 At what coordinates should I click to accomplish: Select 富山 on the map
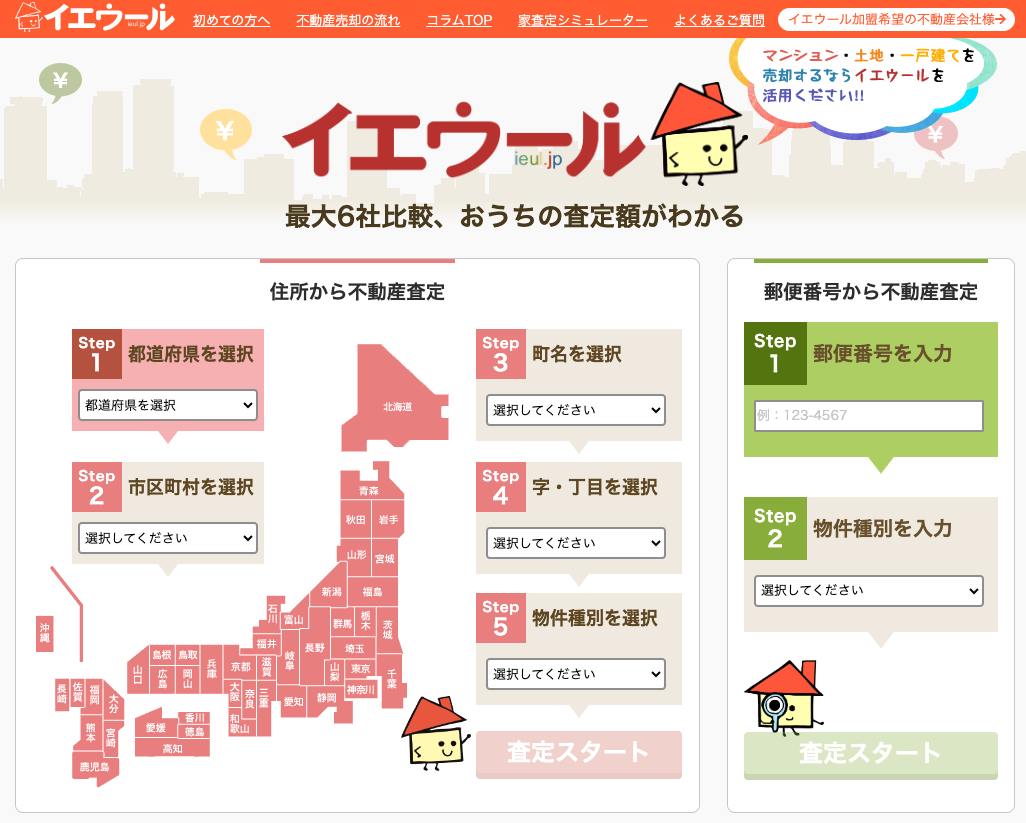coord(293,620)
